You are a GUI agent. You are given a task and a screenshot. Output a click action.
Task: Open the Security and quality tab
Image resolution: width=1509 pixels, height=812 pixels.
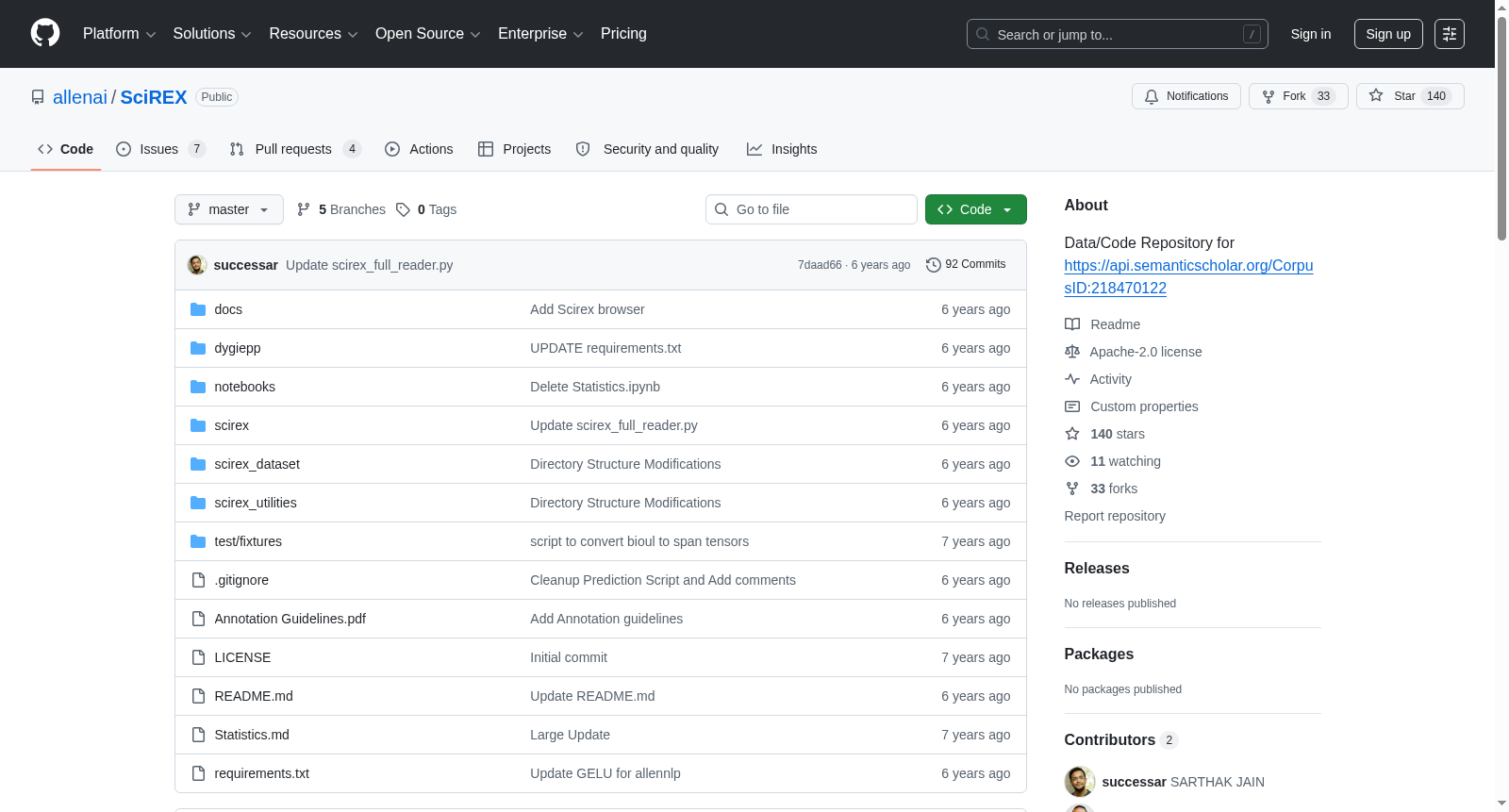(647, 149)
